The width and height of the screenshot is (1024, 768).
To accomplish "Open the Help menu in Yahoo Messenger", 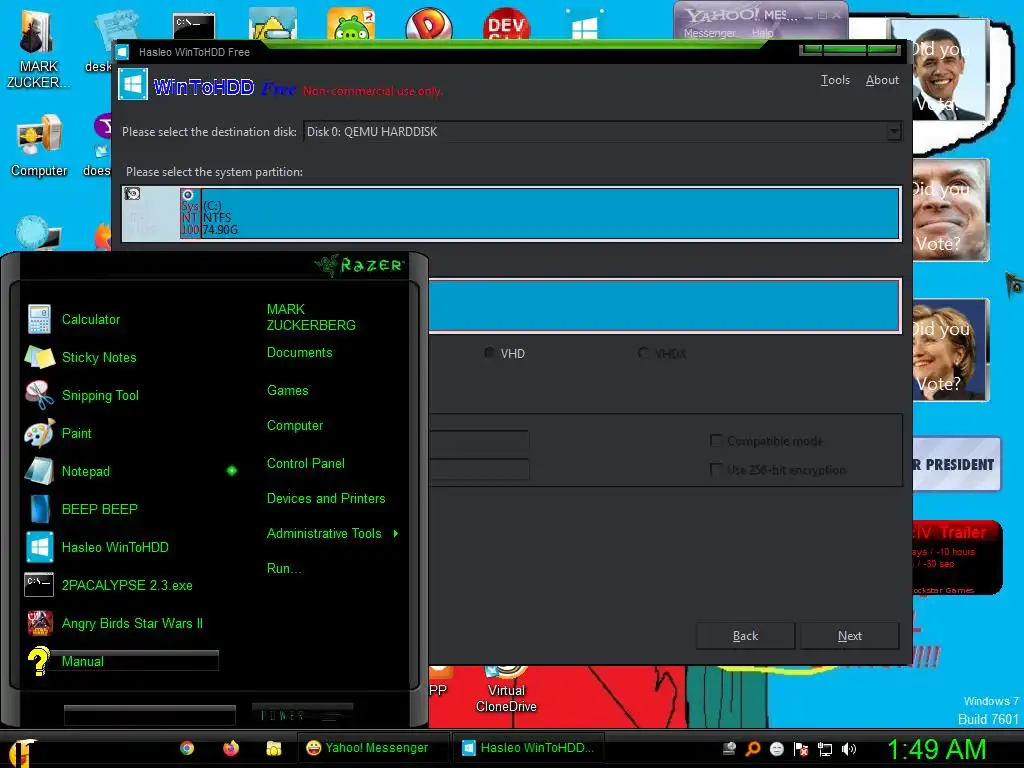I will [762, 33].
